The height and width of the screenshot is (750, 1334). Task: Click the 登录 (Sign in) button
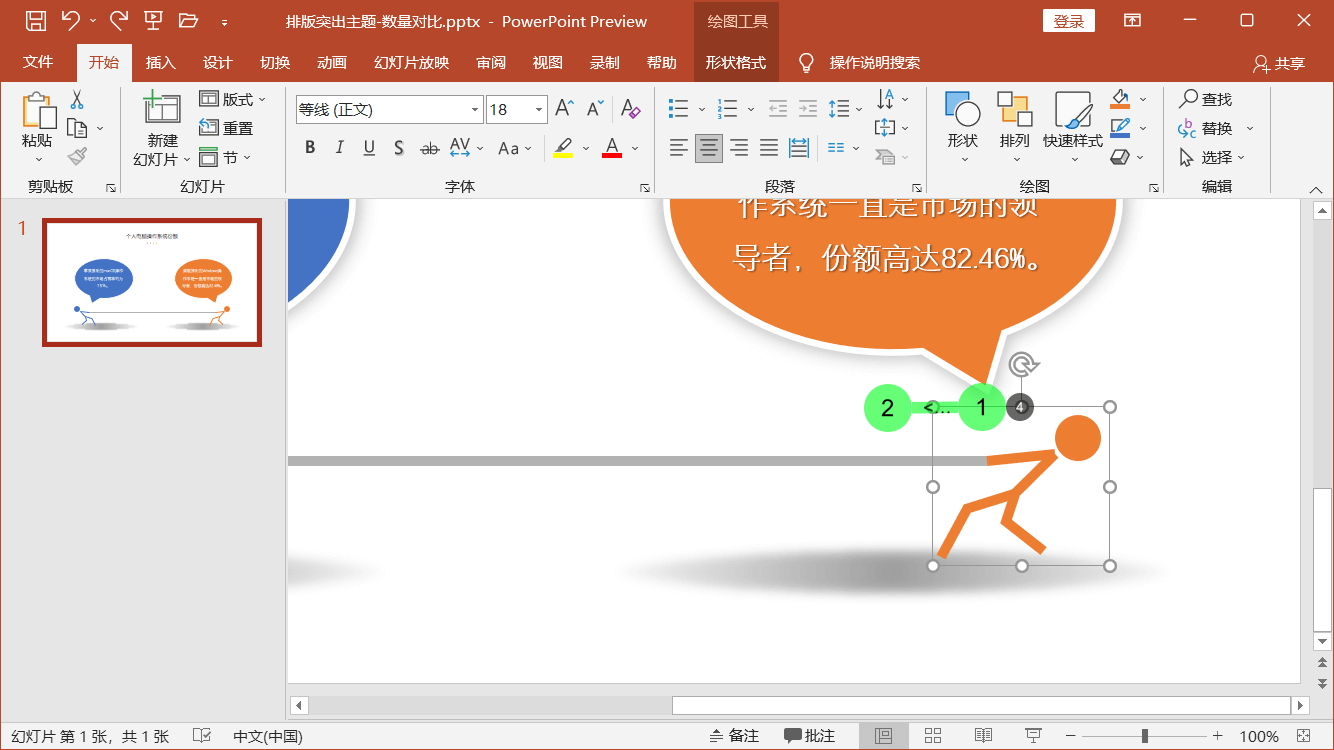[x=1069, y=20]
